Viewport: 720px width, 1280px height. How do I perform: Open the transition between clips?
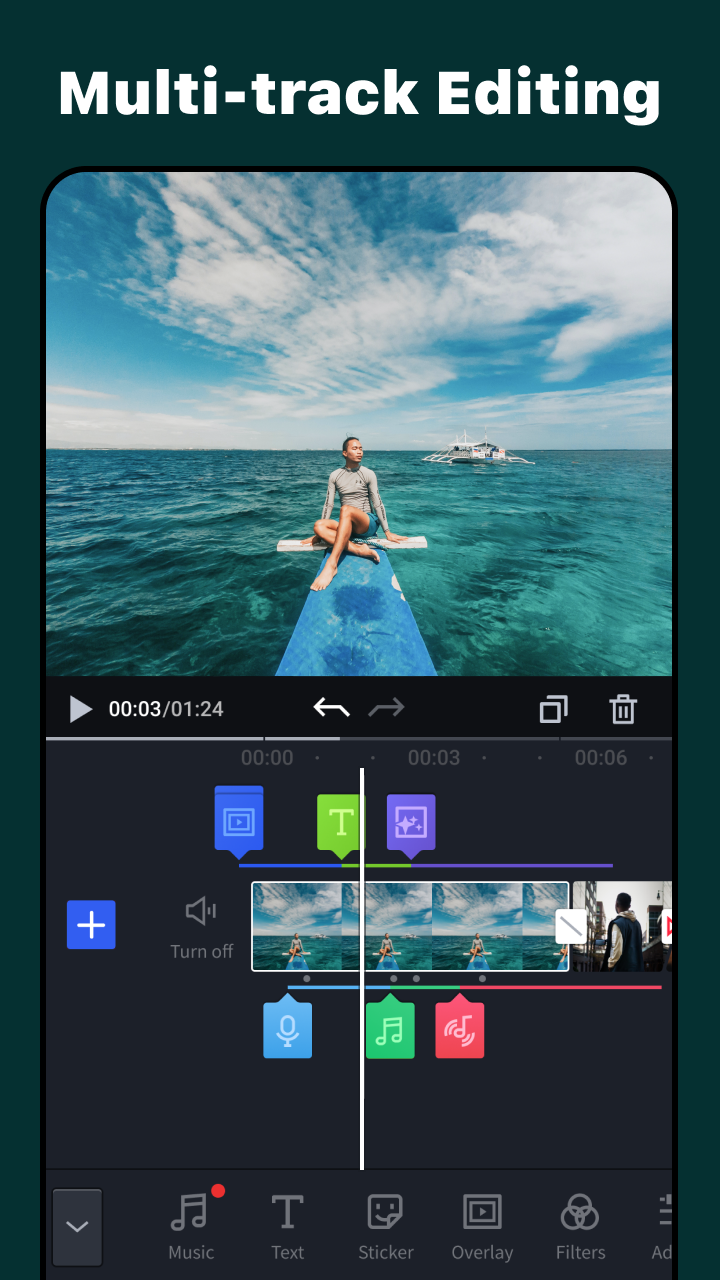(571, 926)
